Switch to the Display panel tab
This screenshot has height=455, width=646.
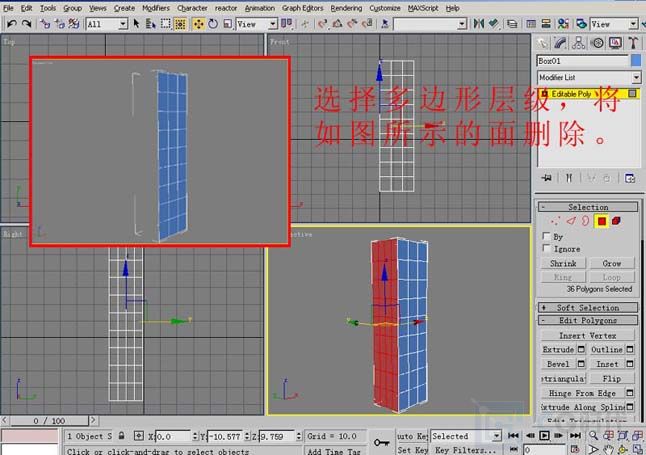tap(616, 43)
